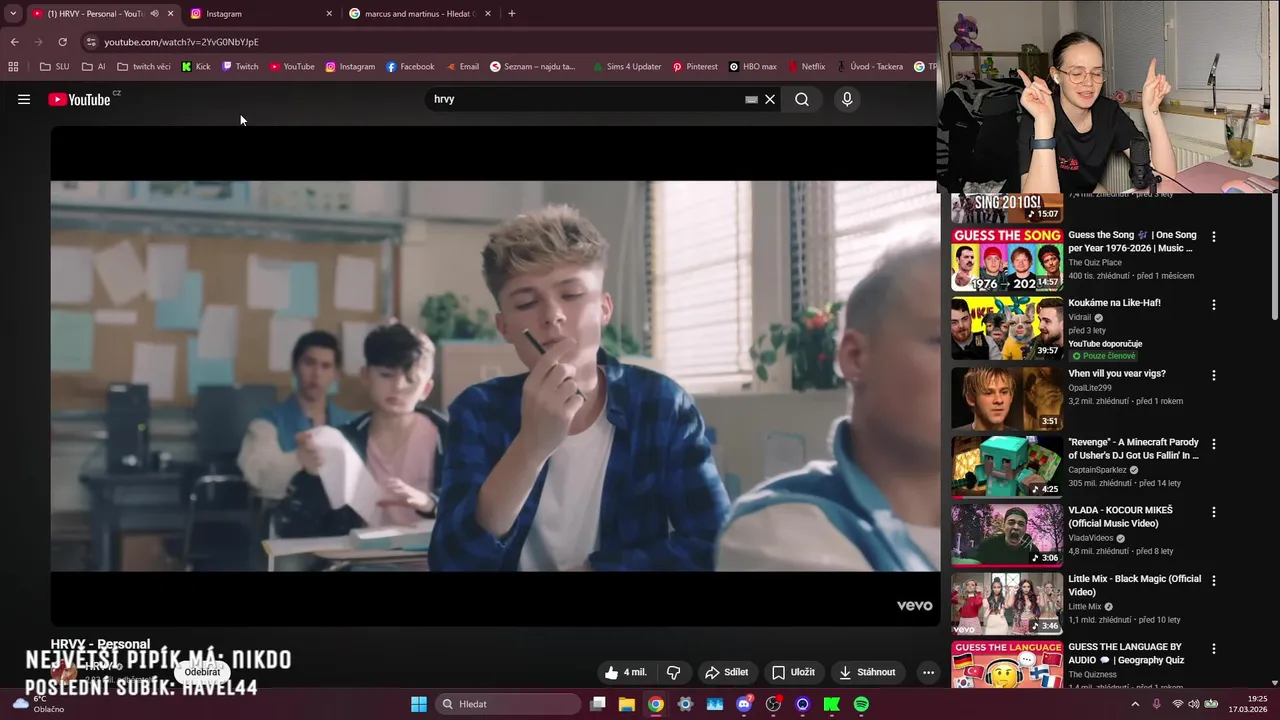Viewport: 1280px width, 720px height.
Task: Open the Netflix bookmark
Action: (x=807, y=67)
